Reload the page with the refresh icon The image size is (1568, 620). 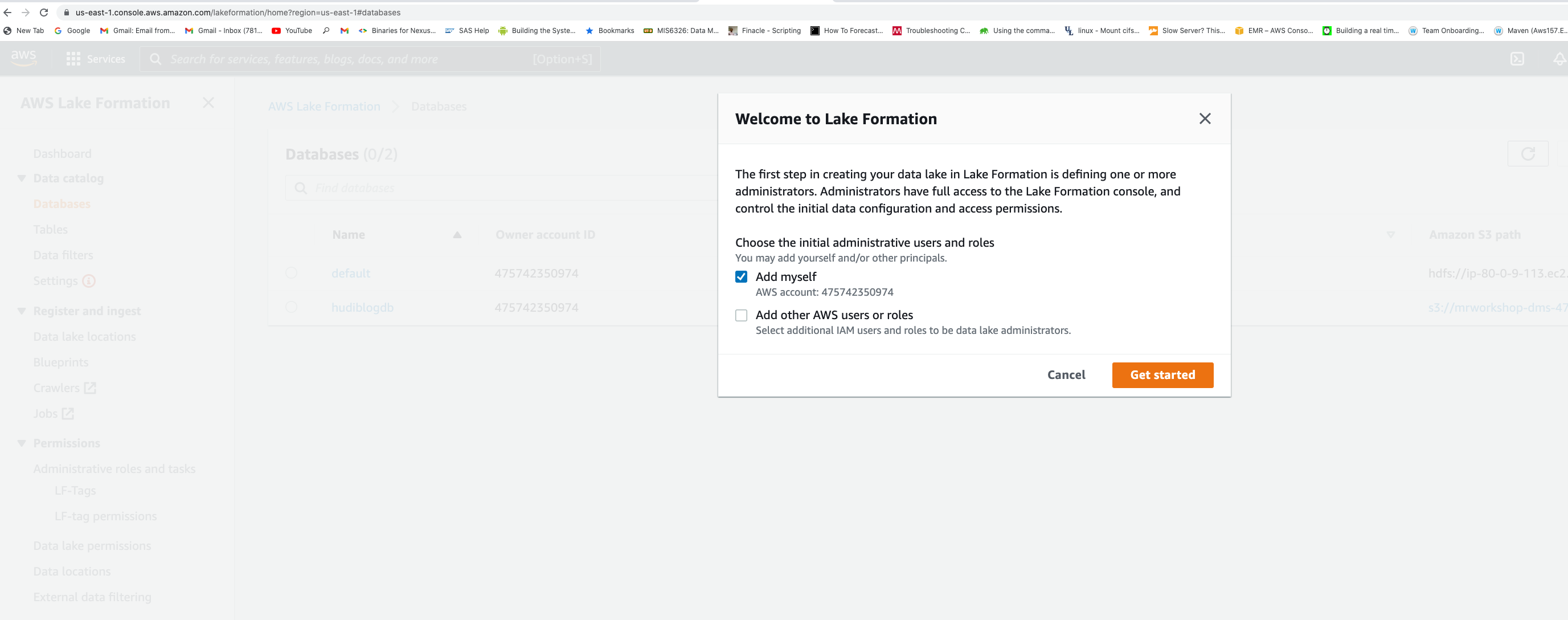click(x=44, y=12)
